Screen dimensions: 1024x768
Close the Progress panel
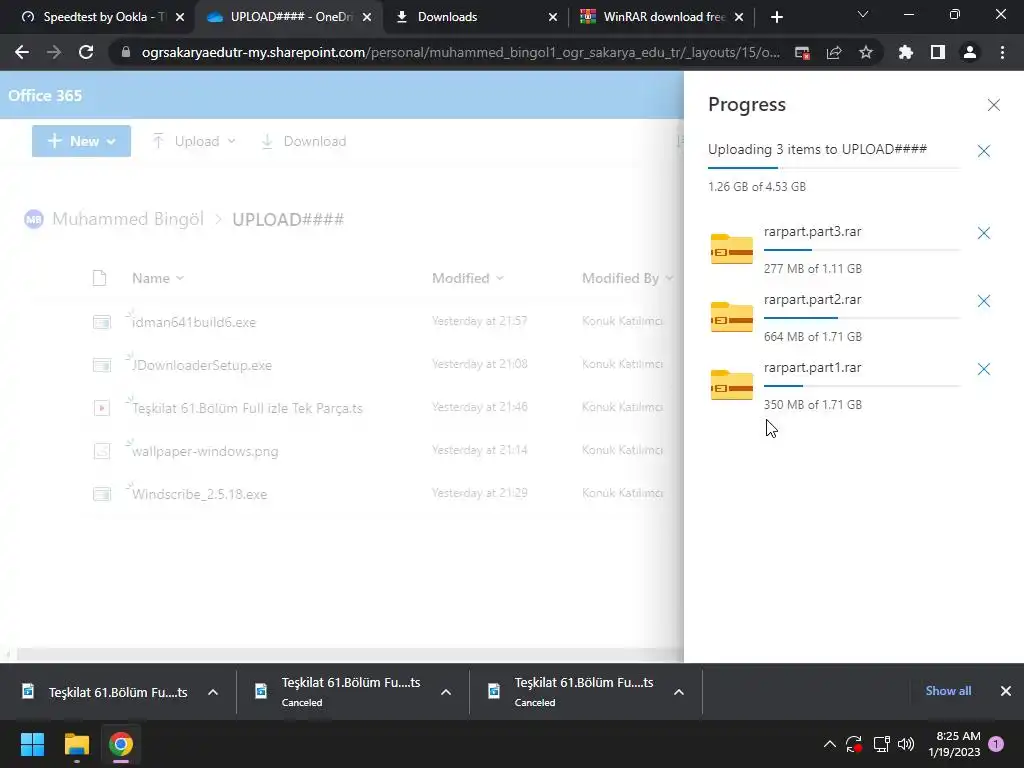(x=994, y=104)
